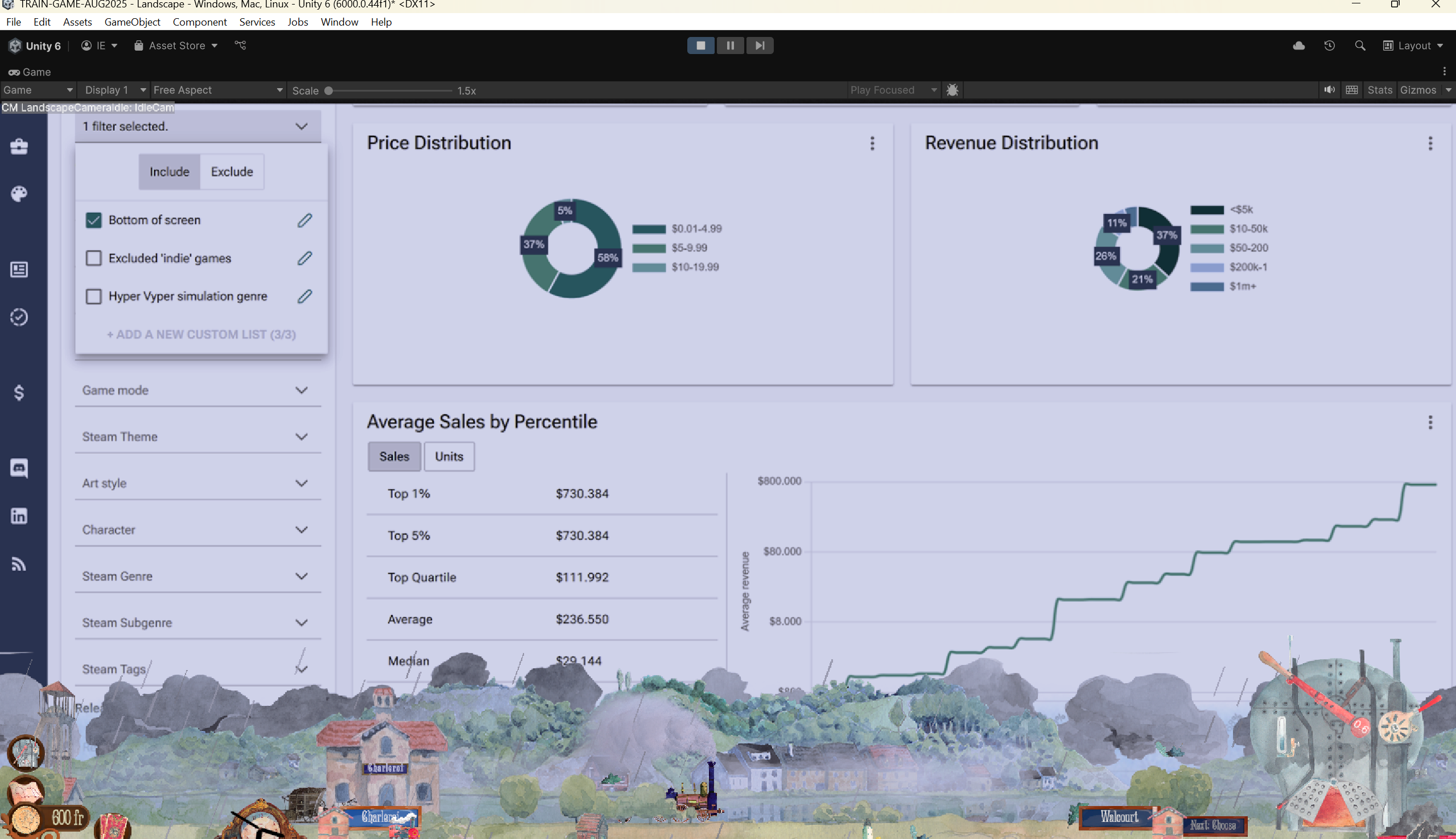Toggle the keyboard shortcuts icon in Game toolbar

pos(1352,90)
